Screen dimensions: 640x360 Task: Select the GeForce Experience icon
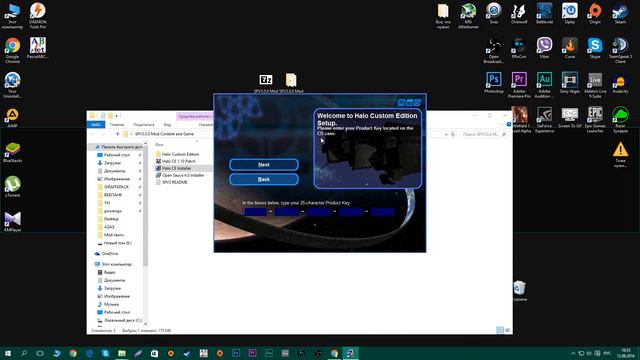(544, 120)
